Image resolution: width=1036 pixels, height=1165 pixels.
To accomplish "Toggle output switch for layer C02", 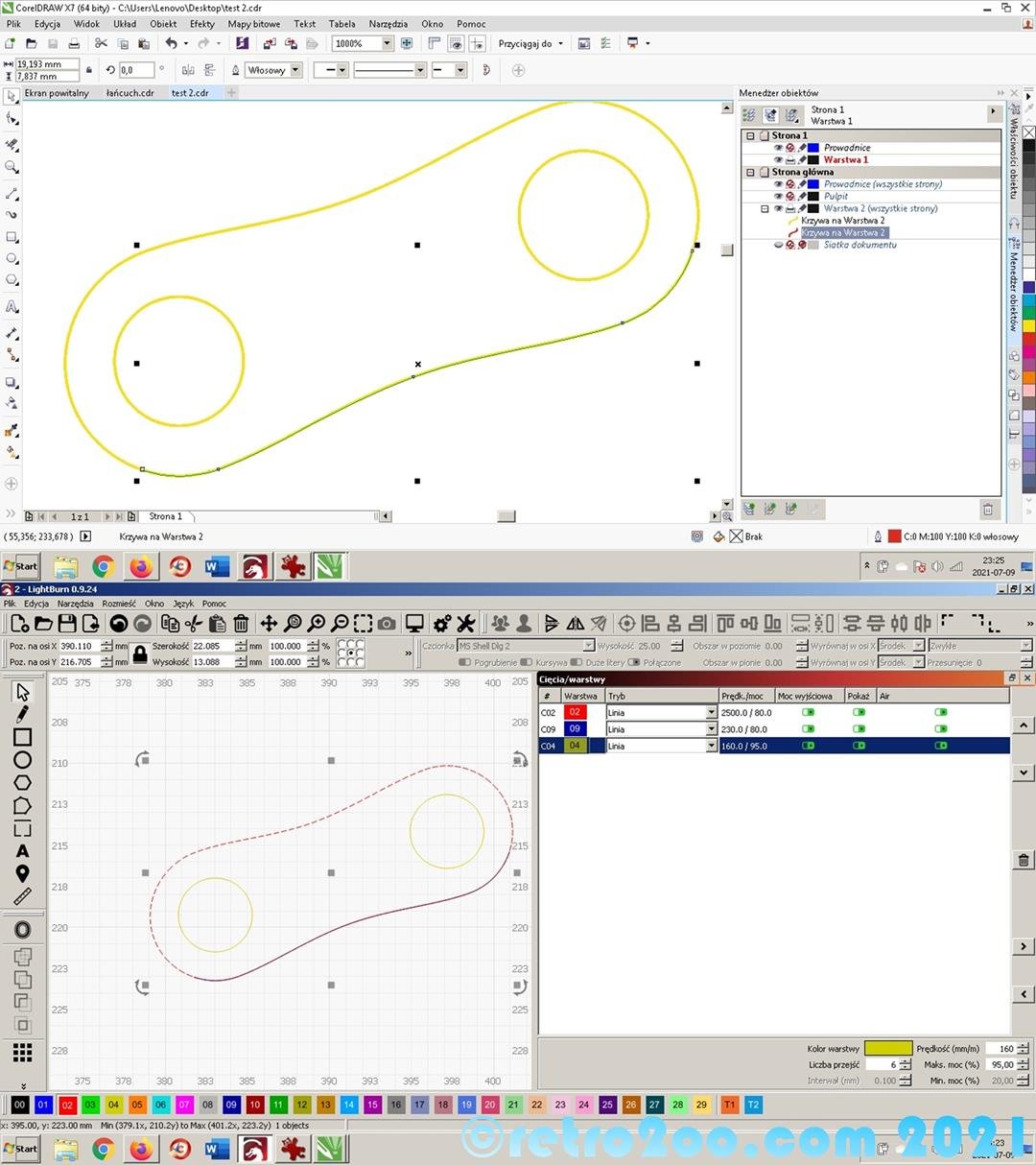I will pyautogui.click(x=808, y=712).
